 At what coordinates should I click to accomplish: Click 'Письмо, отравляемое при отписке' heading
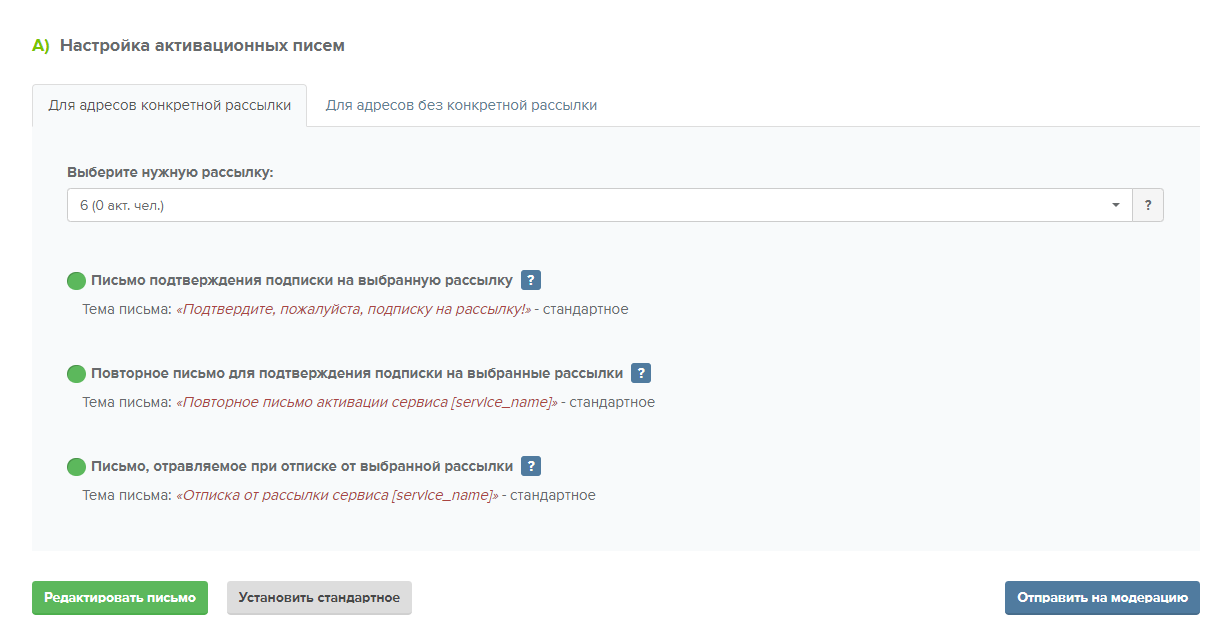click(301, 466)
